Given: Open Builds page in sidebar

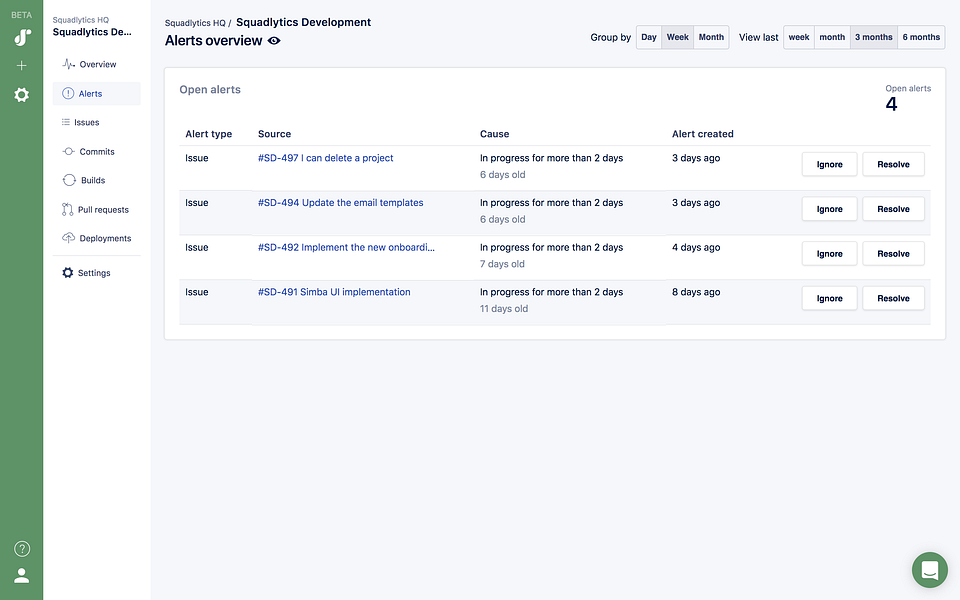Looking at the screenshot, I should [x=97, y=180].
